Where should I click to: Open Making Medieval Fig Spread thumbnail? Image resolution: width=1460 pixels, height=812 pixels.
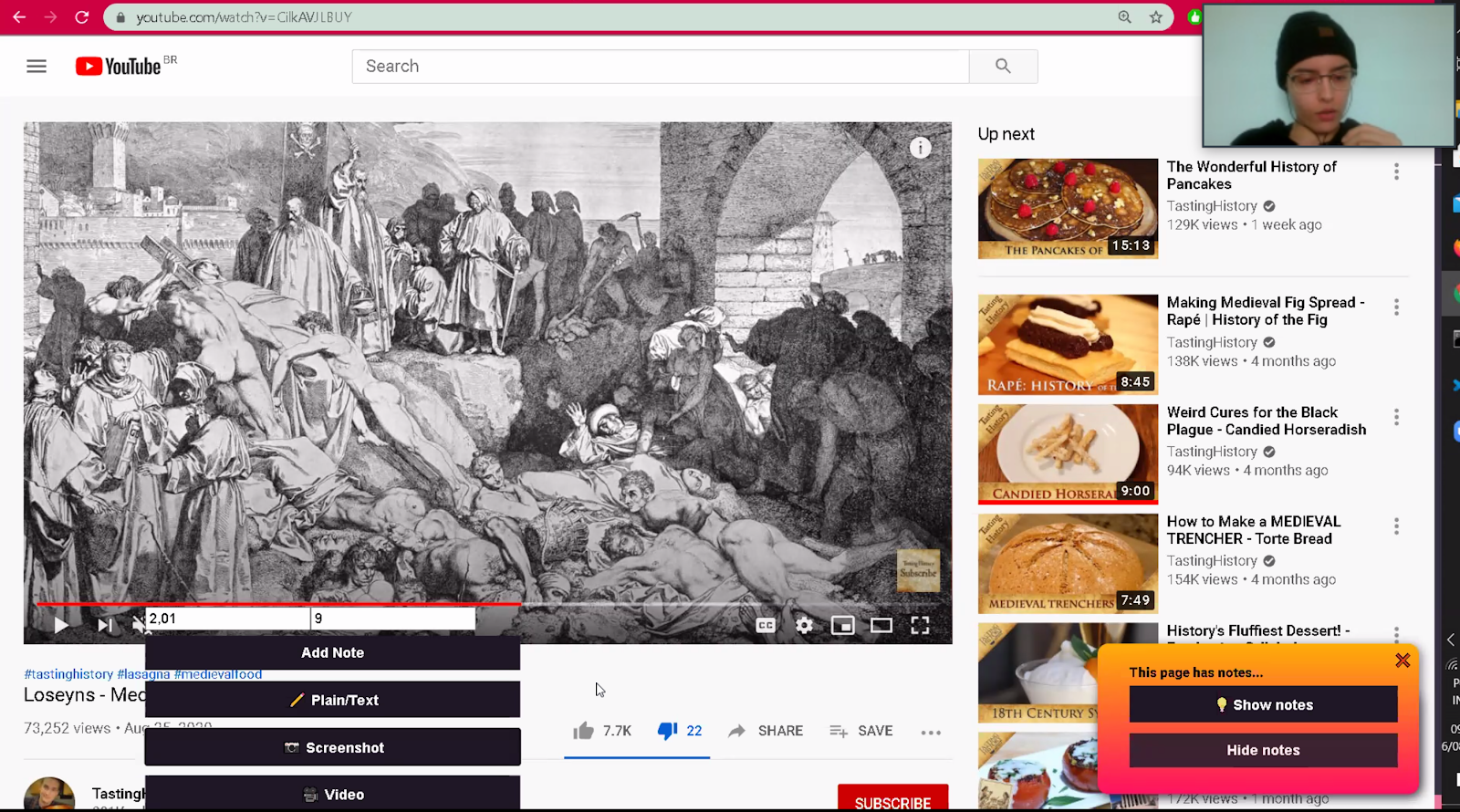(x=1068, y=344)
